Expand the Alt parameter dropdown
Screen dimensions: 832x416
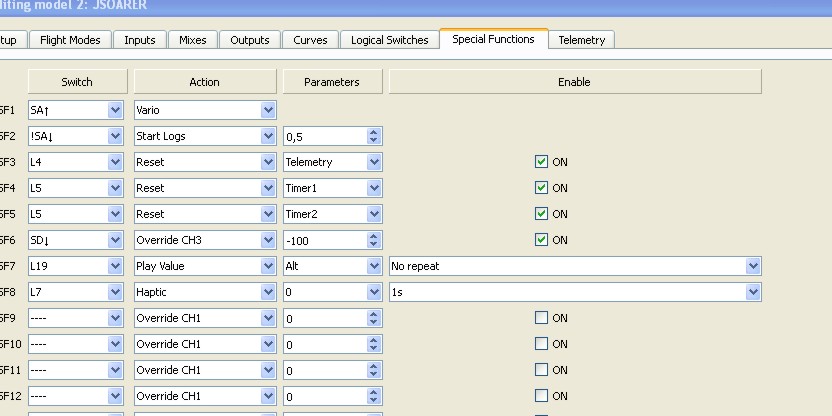pyautogui.click(x=374, y=266)
